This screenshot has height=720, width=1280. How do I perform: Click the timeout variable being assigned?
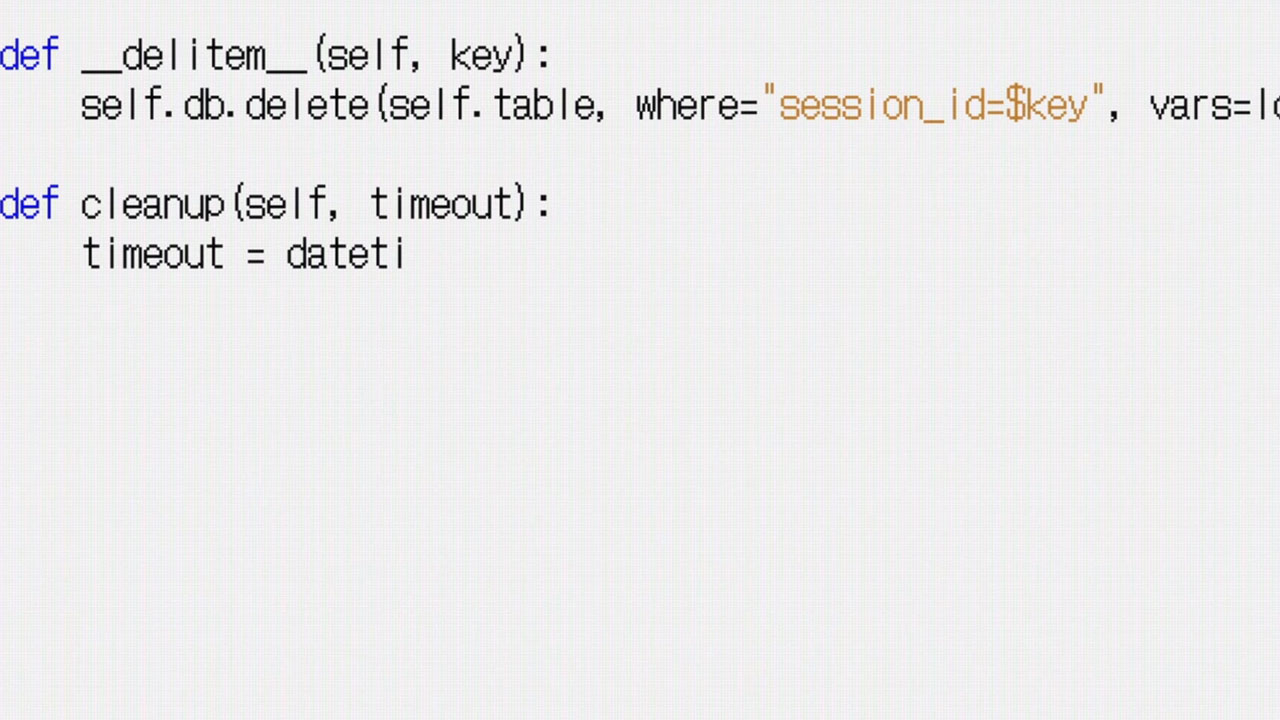point(153,255)
